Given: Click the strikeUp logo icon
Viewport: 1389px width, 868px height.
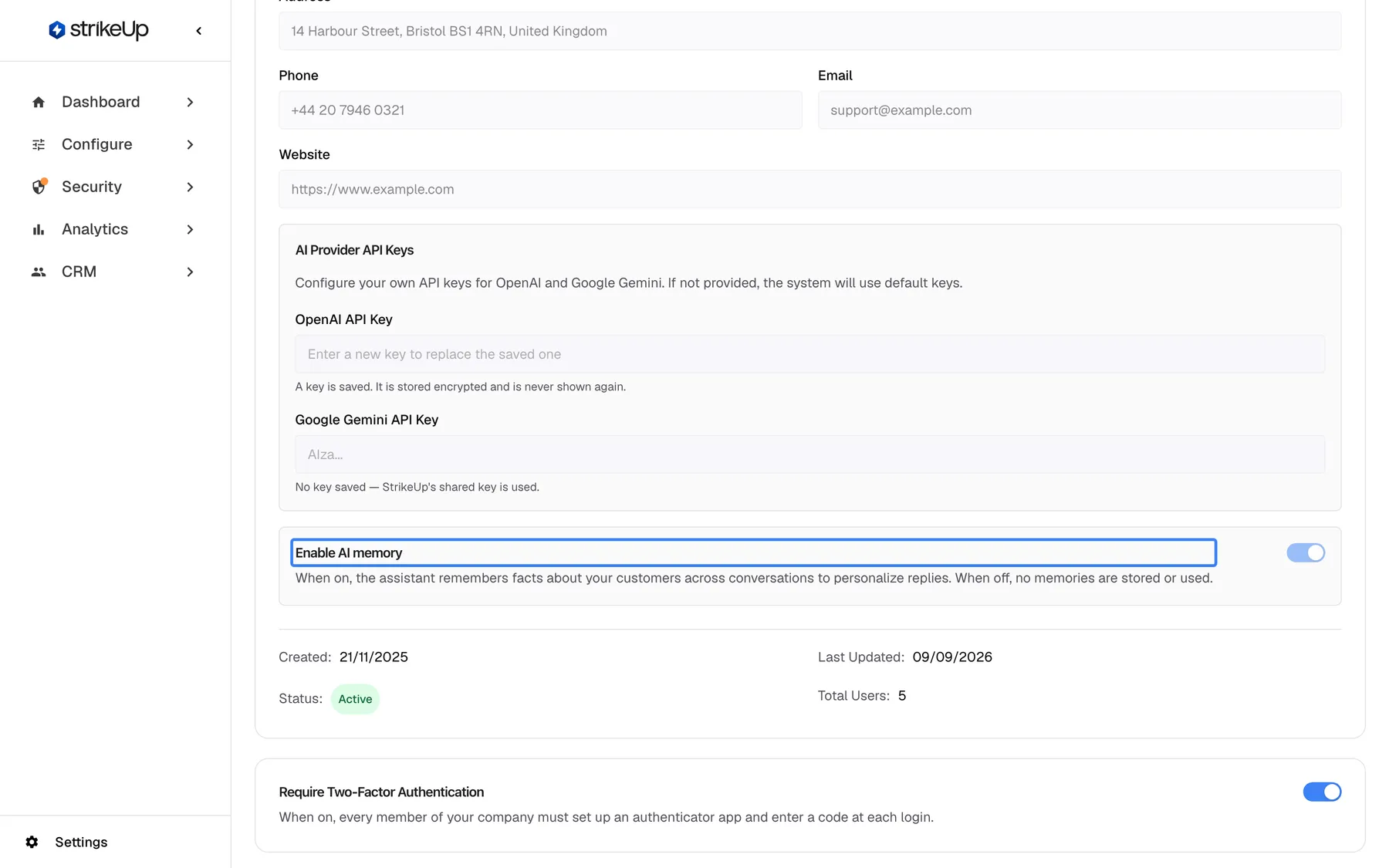Looking at the screenshot, I should pos(56,30).
